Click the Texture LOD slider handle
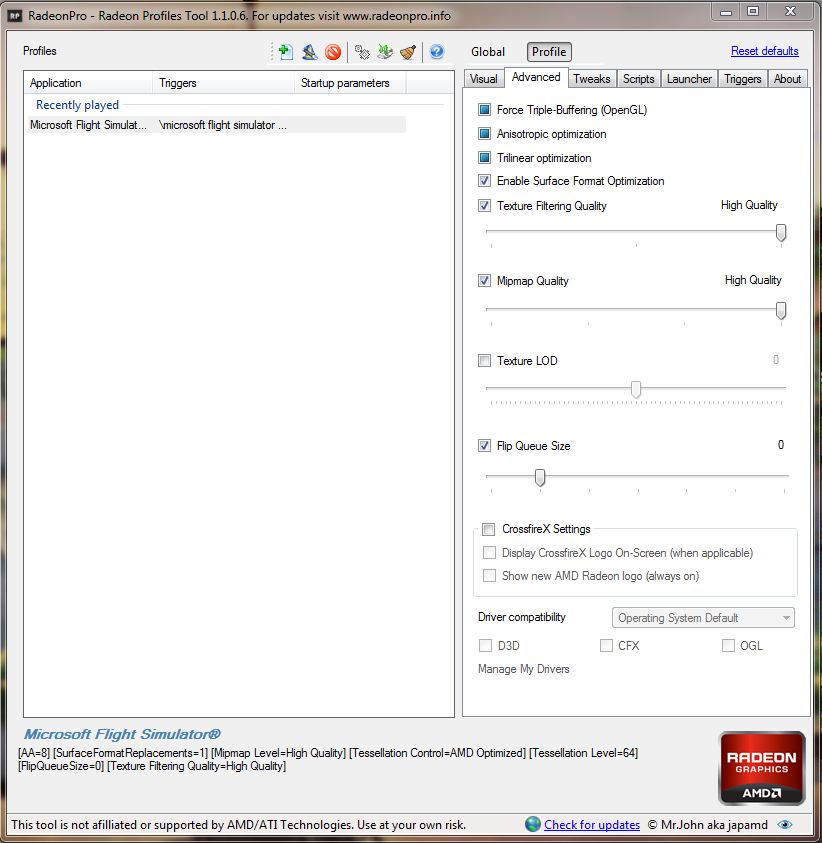Screen dimensions: 822x843 pyautogui.click(x=636, y=389)
